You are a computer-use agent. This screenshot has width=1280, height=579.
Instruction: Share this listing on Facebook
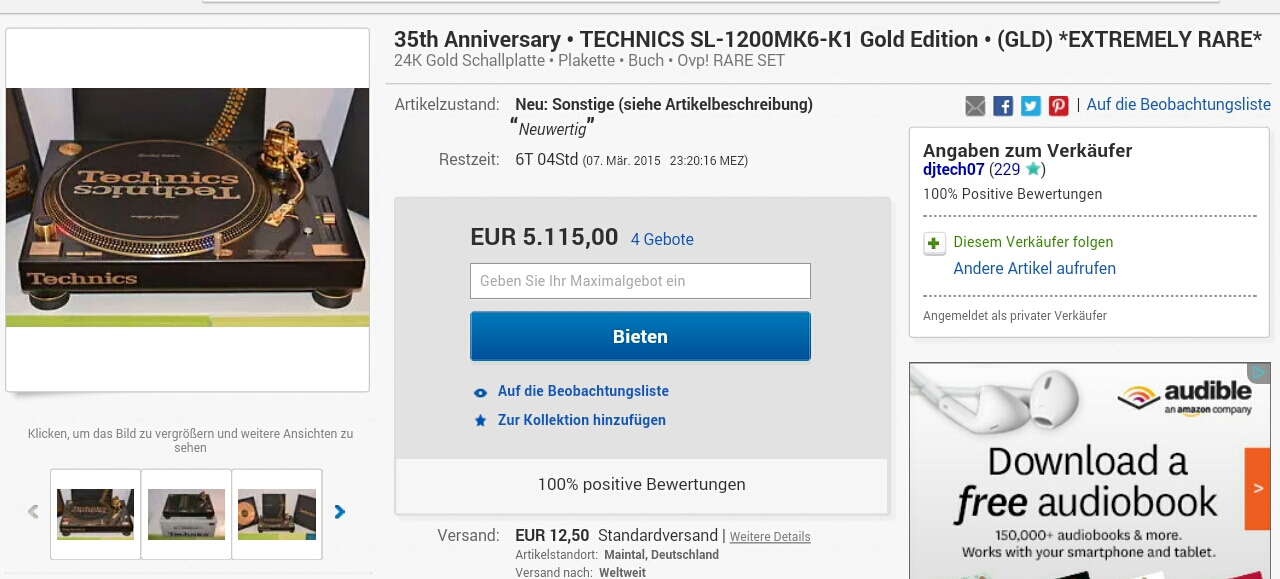pos(1003,106)
